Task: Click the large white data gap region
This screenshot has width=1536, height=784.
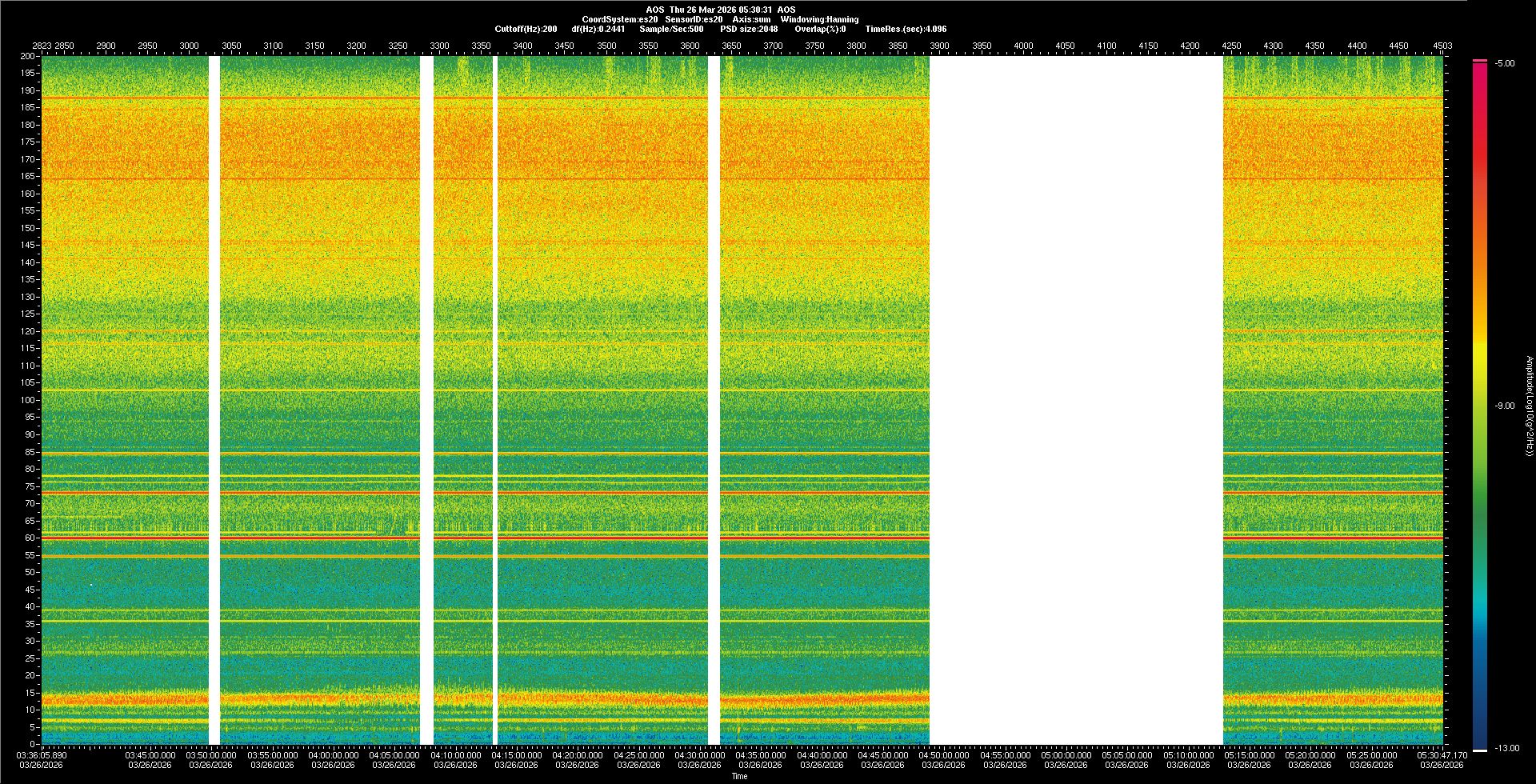Action: [x=1076, y=400]
